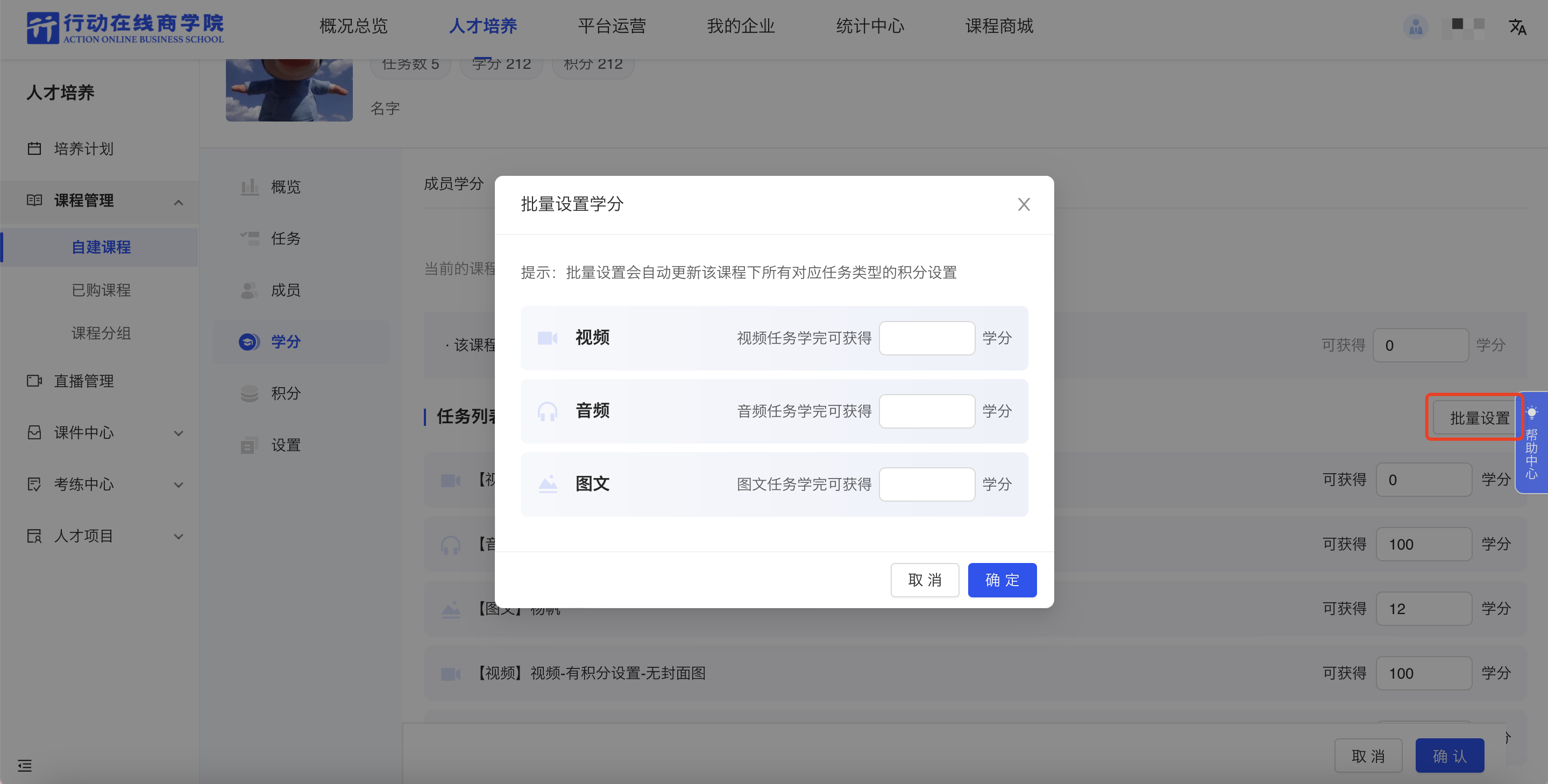
Task: Click the 考练中心 icon
Action: tap(34, 484)
